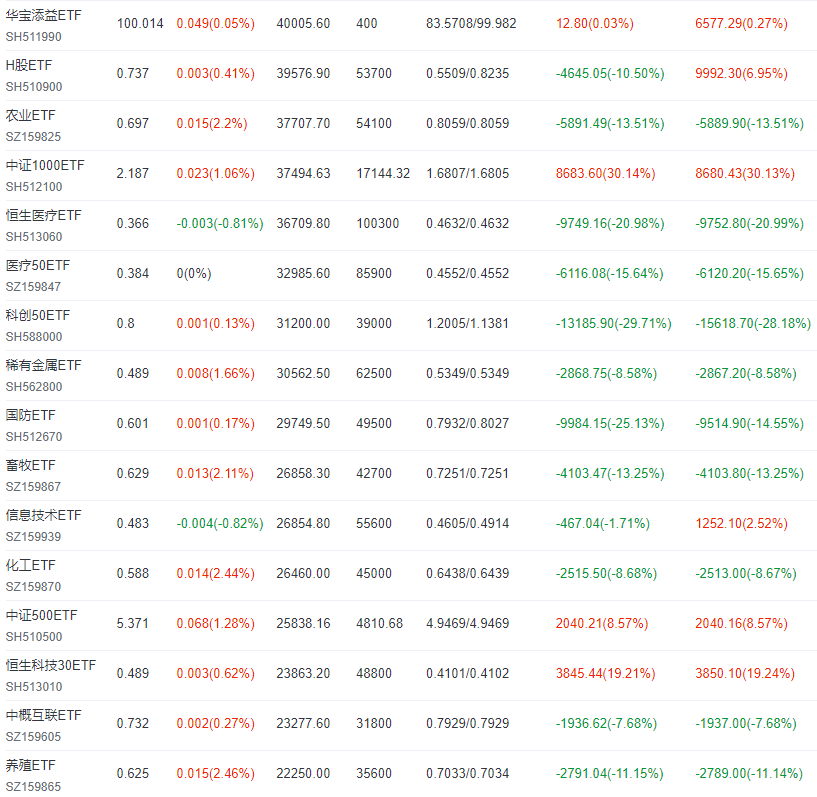Select stock code SZ159605
The image size is (817, 797).
pos(33,737)
